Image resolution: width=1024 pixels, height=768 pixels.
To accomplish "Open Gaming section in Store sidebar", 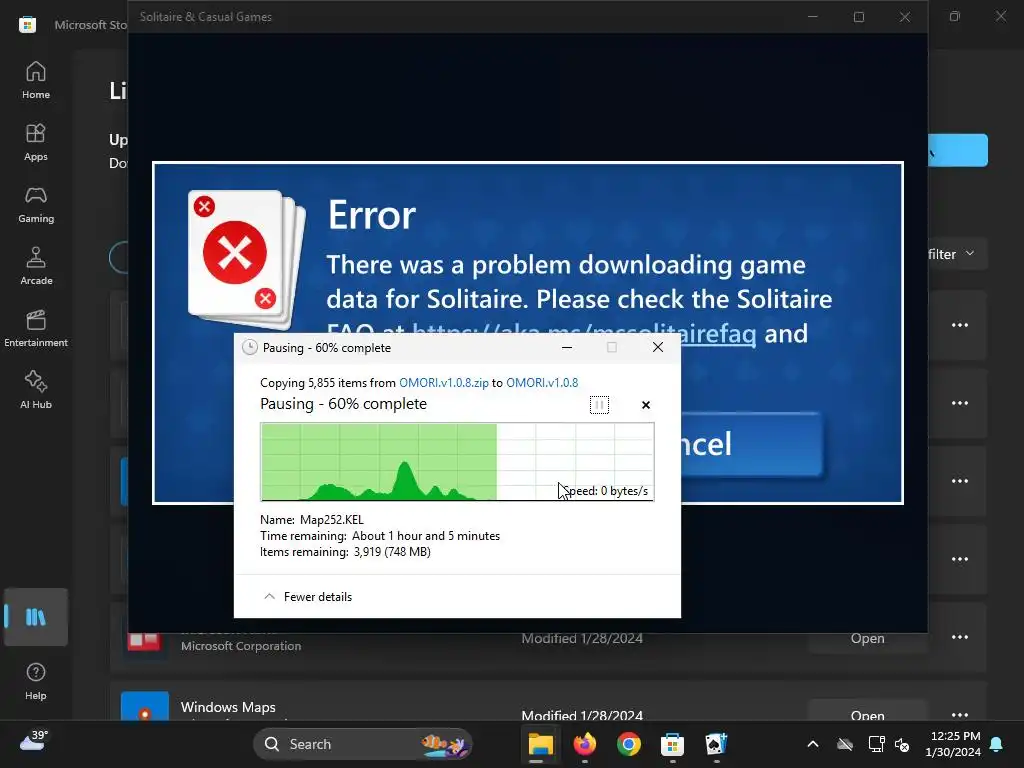I will tap(36, 204).
